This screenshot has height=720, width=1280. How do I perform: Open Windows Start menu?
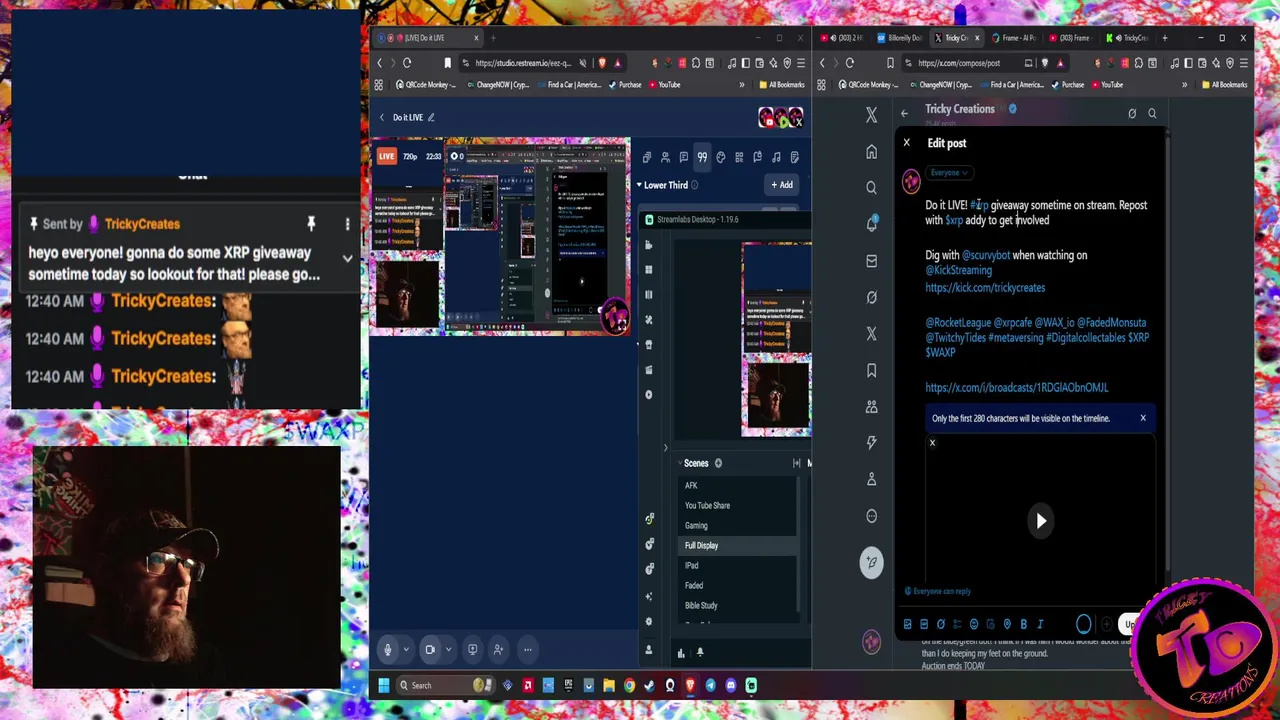coord(383,685)
